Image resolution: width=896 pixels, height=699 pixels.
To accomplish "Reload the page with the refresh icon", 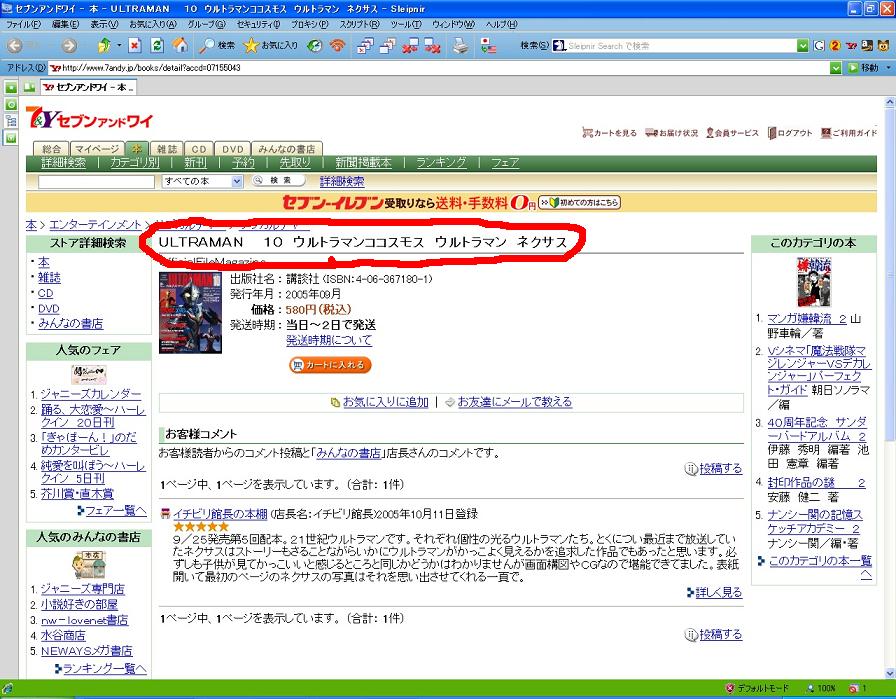I will pyautogui.click(x=157, y=46).
